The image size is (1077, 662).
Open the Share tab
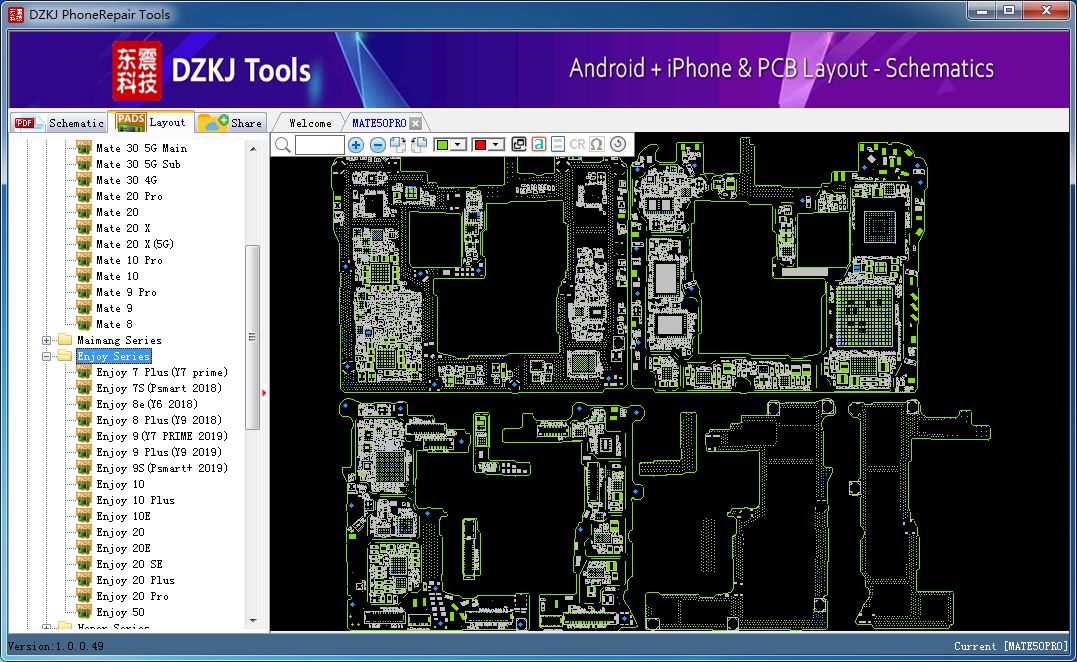tap(231, 123)
